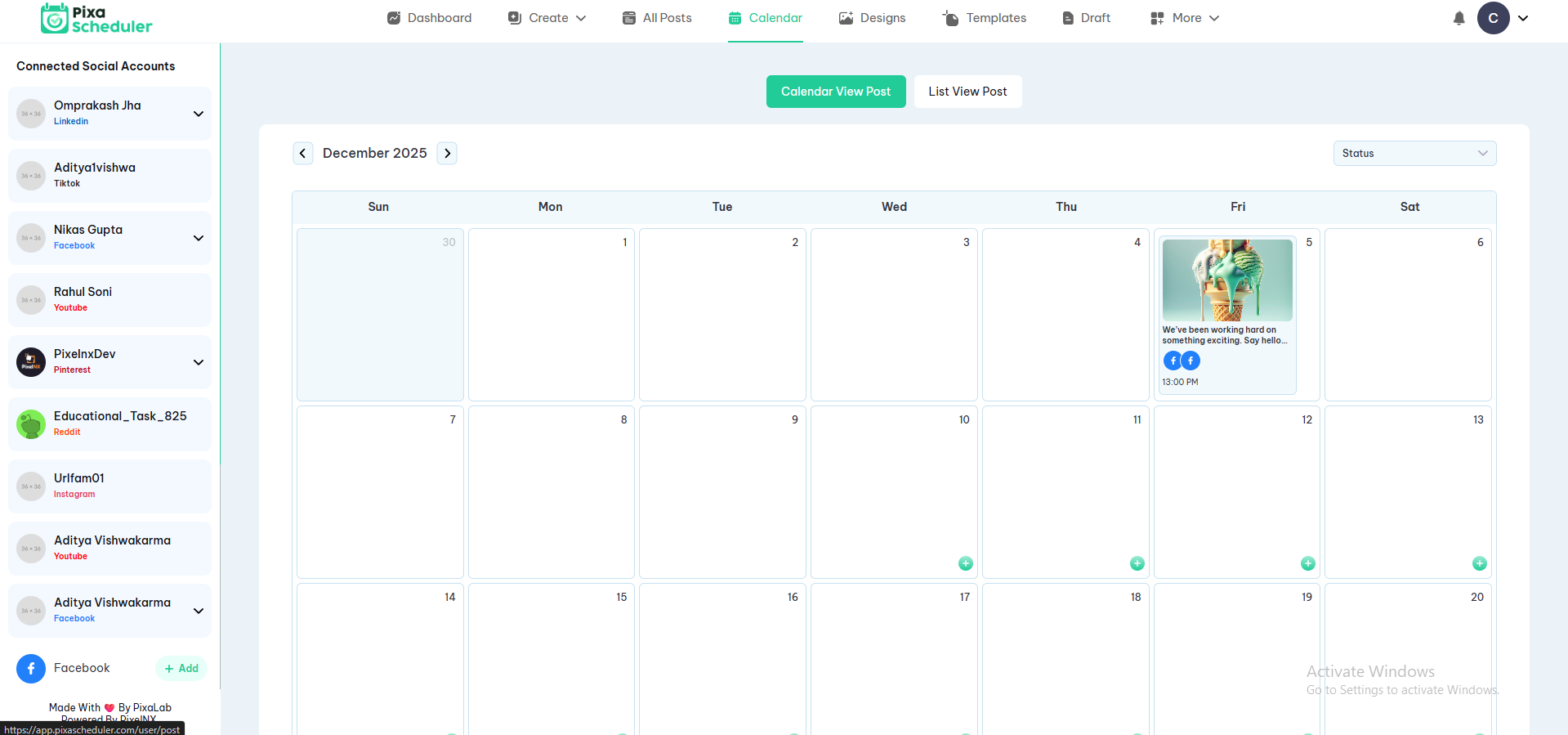The width and height of the screenshot is (1568, 735).
Task: Open post text 'We've been working hard'
Action: 1225,335
